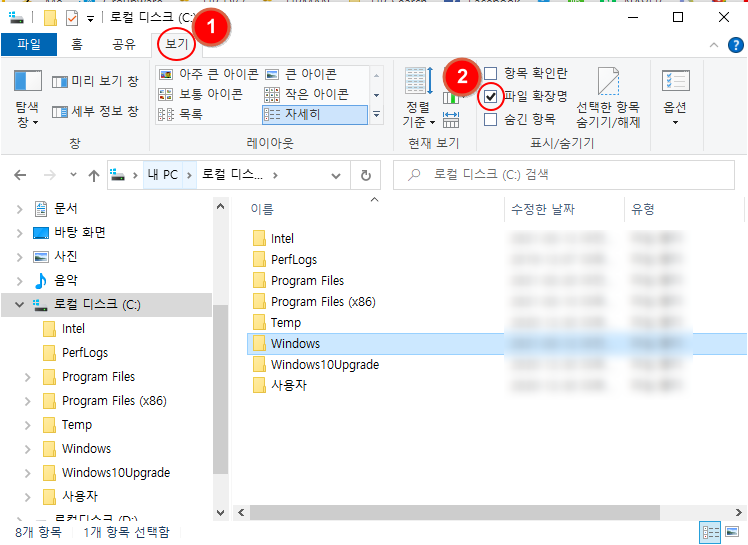The image size is (748, 545).
Task: Open the 탐색 창 navigation pane button
Action: coord(27,99)
